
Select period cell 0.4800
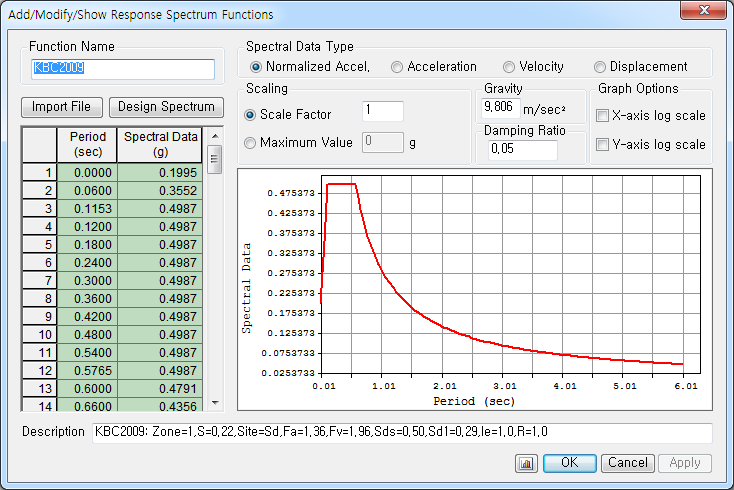click(x=87, y=335)
